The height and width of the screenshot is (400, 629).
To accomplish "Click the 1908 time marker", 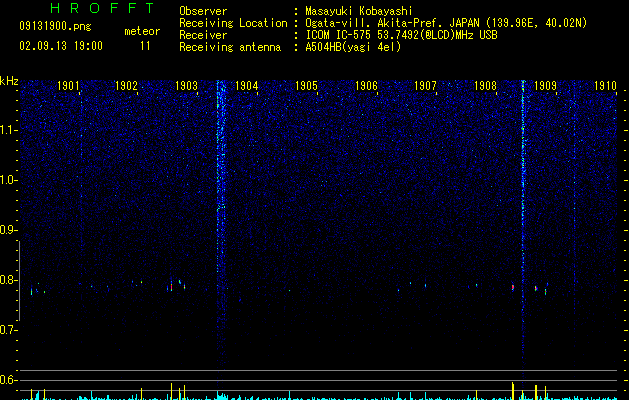I will 485,86.
